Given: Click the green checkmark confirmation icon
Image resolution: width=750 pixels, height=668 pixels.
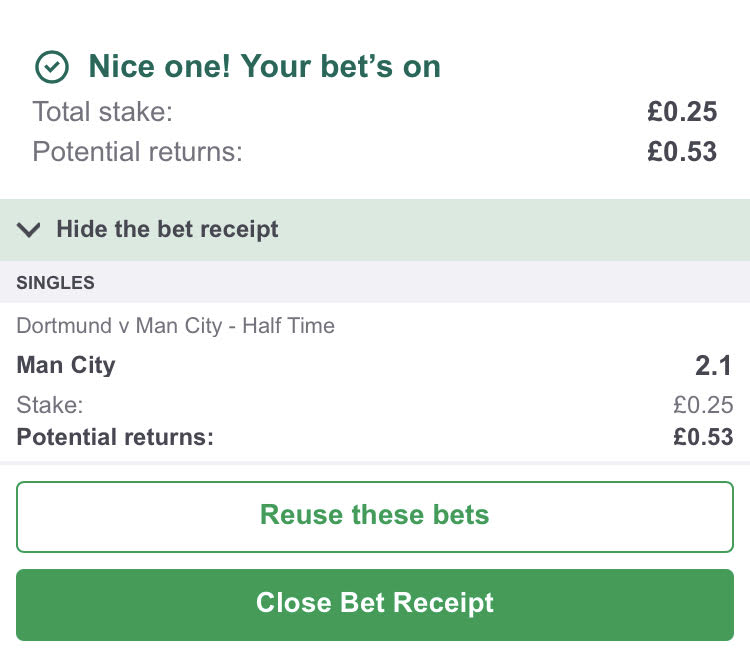Looking at the screenshot, I should 51,67.
